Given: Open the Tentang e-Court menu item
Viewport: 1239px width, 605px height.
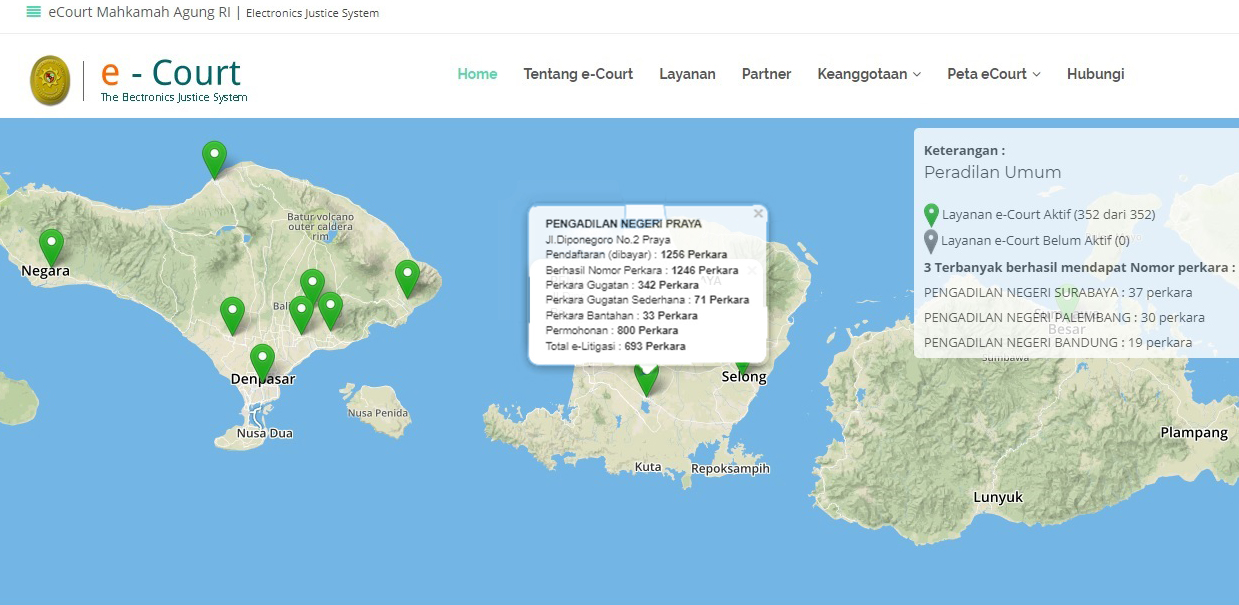Looking at the screenshot, I should (x=578, y=74).
